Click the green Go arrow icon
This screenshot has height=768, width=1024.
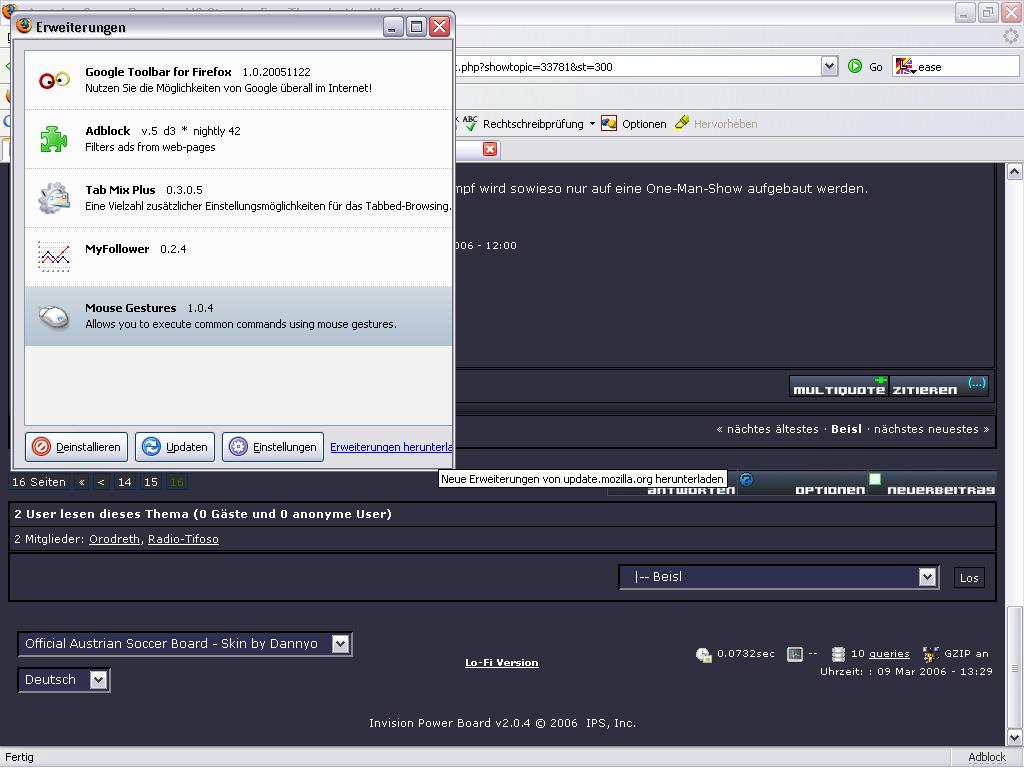click(x=855, y=66)
